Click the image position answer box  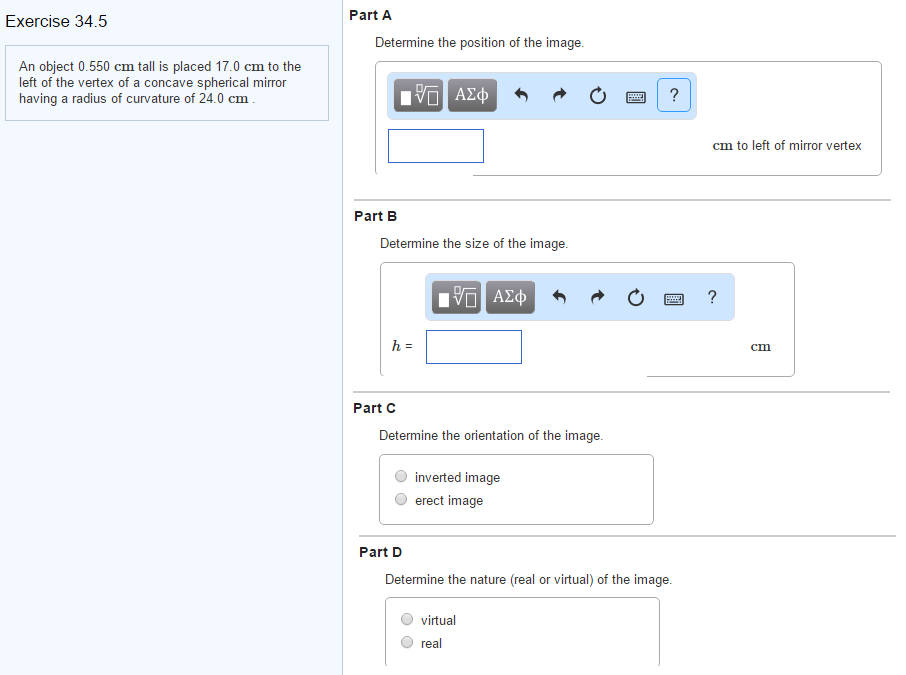tap(436, 146)
